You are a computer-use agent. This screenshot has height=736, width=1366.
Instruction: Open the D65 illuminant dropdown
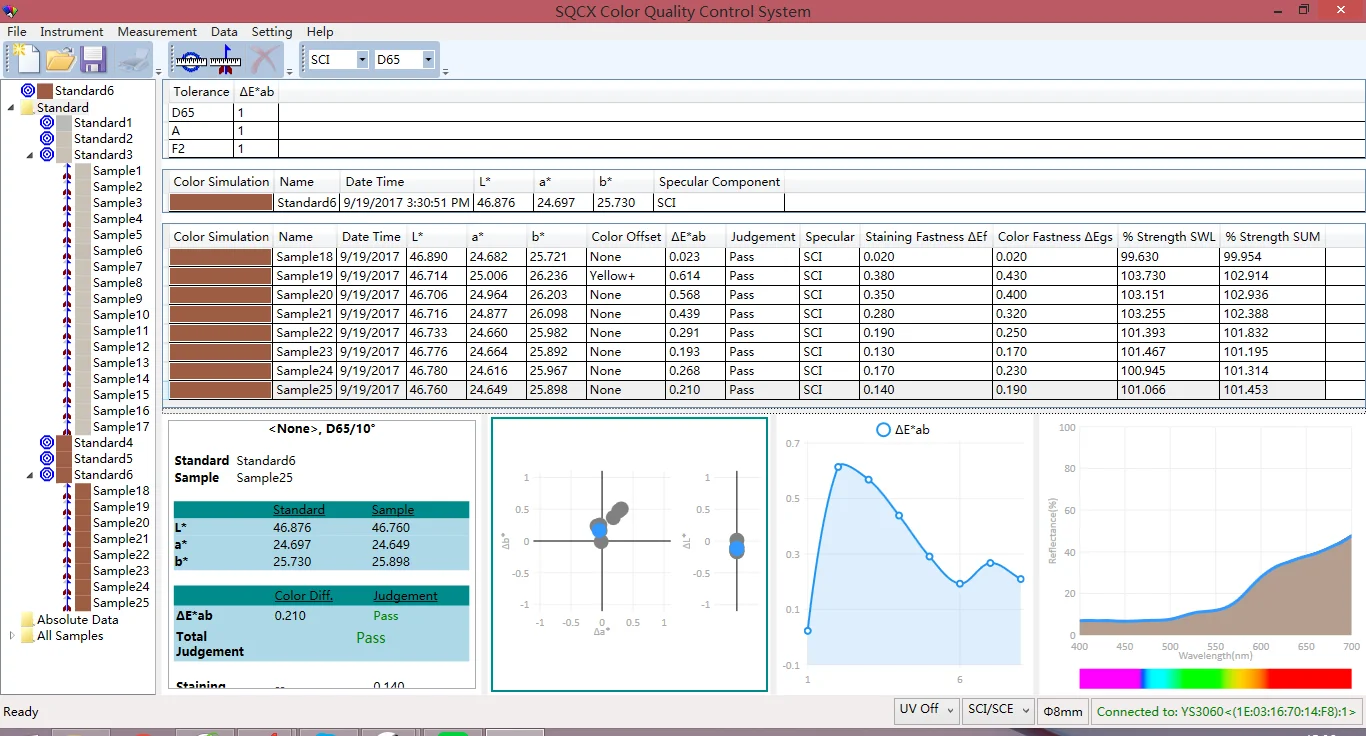(428, 60)
